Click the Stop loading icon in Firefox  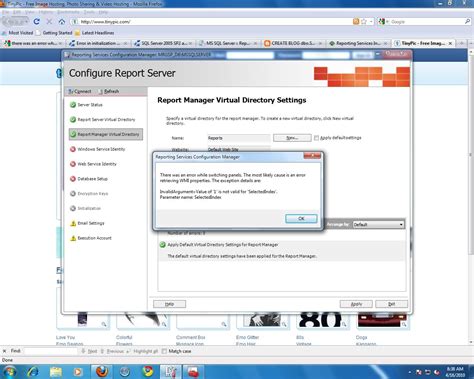(x=49, y=21)
